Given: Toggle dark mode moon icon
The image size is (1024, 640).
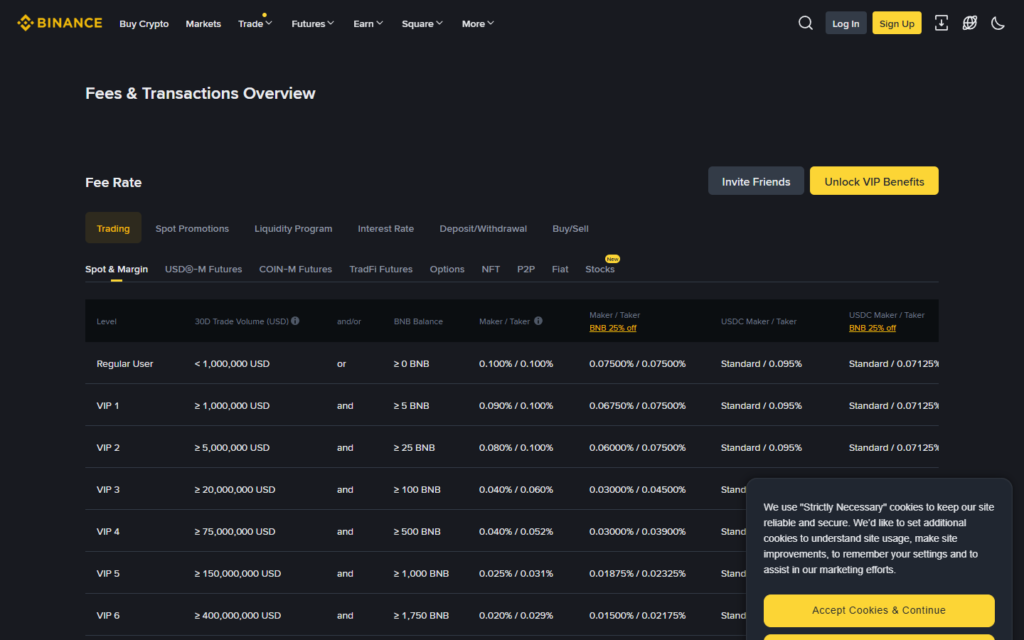Looking at the screenshot, I should pyautogui.click(x=998, y=24).
